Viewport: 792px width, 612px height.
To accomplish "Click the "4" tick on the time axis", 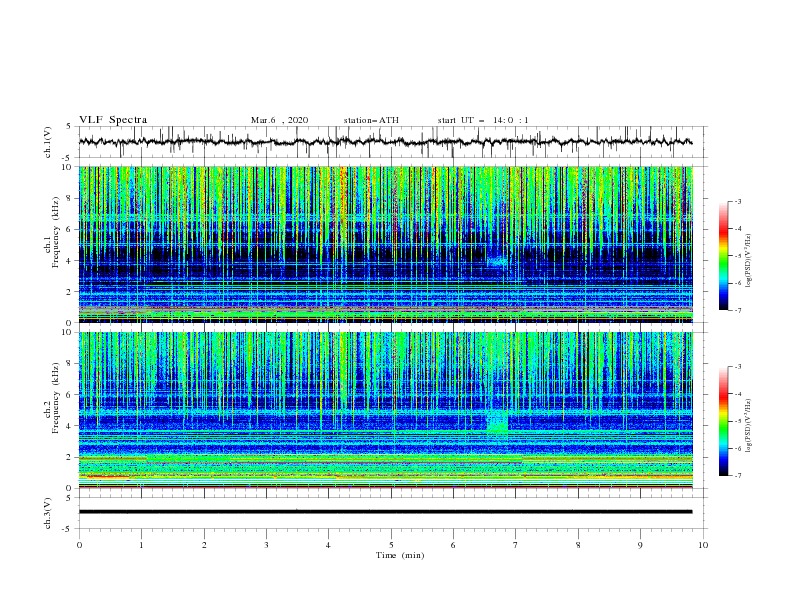I will [328, 545].
